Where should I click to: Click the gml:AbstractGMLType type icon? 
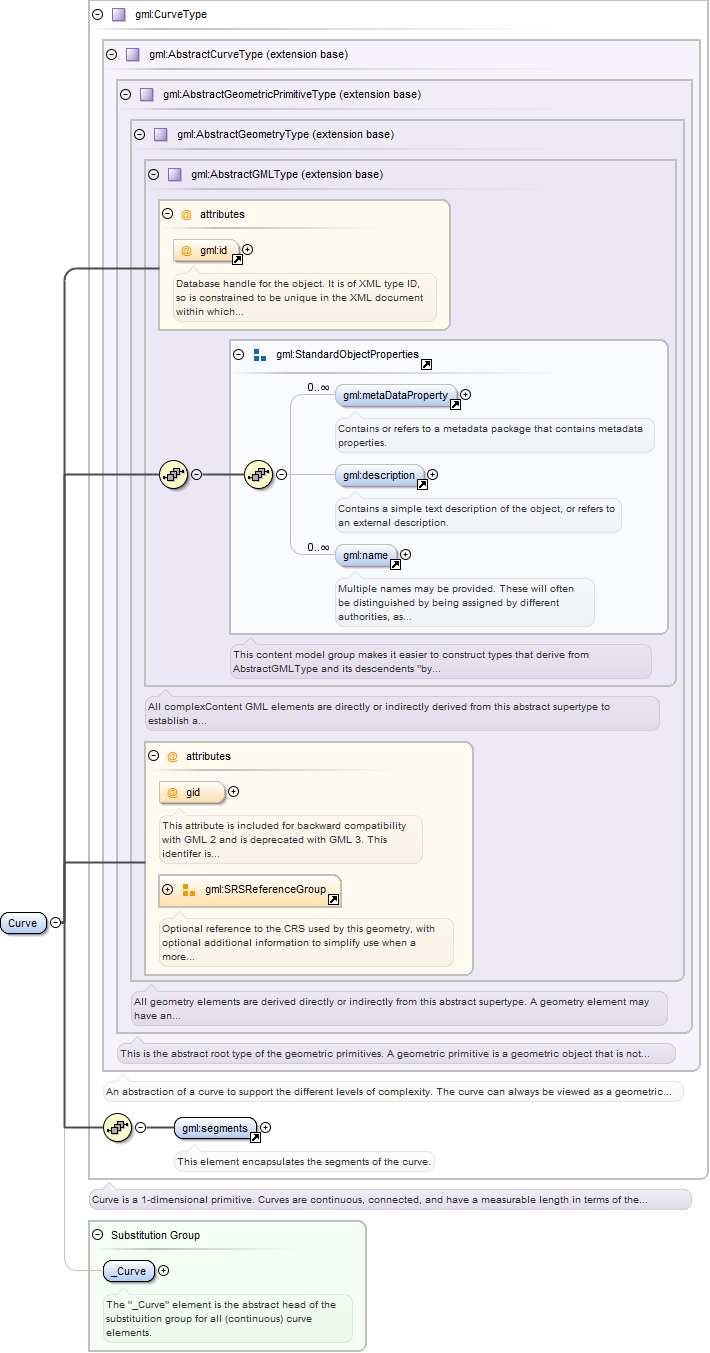click(175, 174)
